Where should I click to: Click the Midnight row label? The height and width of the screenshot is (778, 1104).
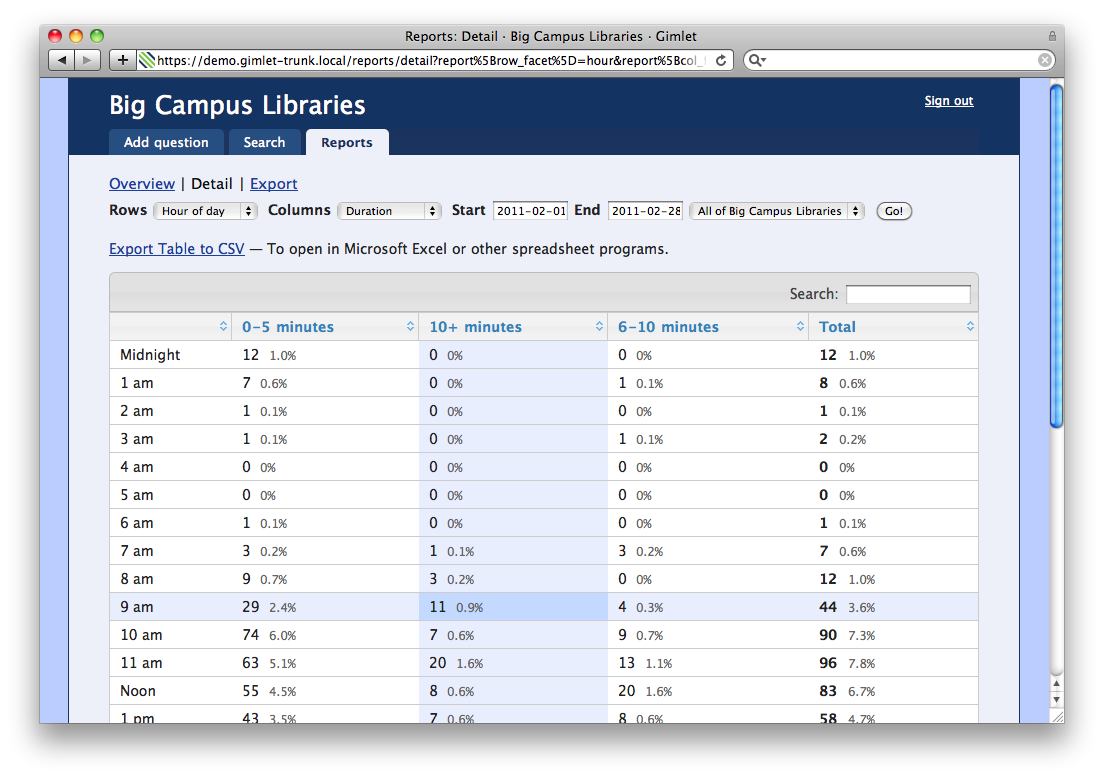pos(150,355)
